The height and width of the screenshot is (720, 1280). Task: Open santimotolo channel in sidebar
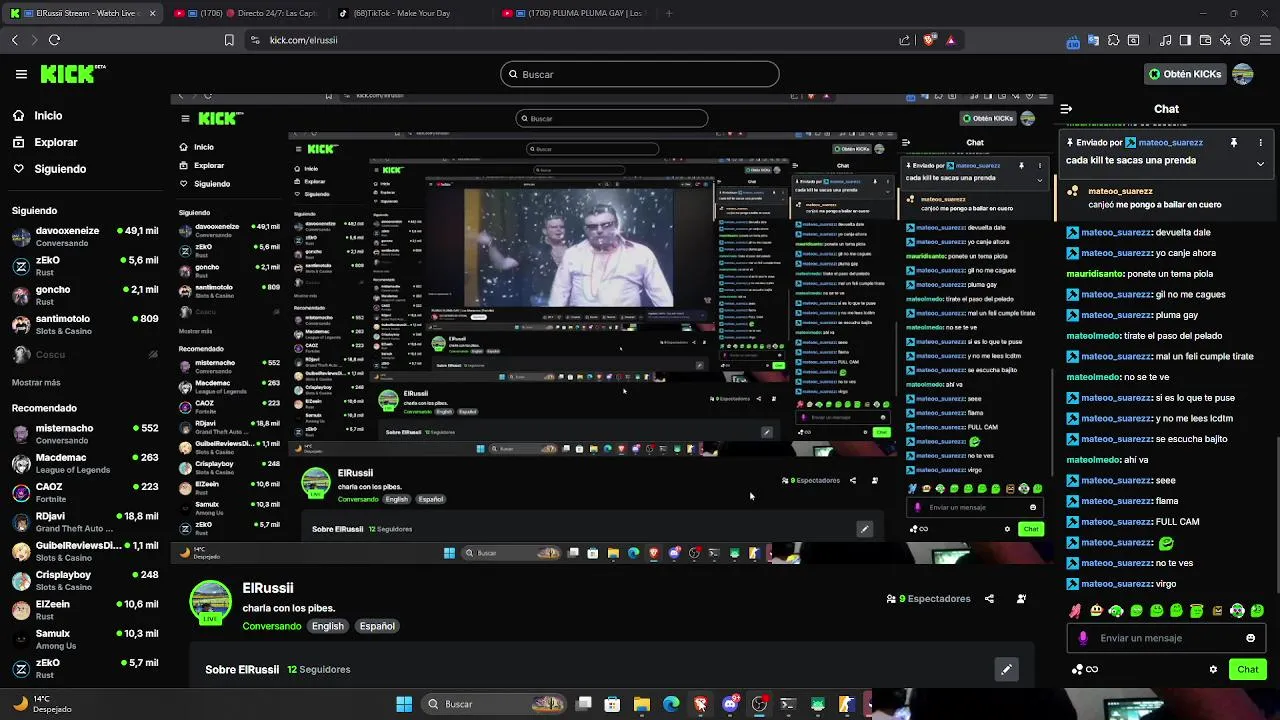pos(85,324)
